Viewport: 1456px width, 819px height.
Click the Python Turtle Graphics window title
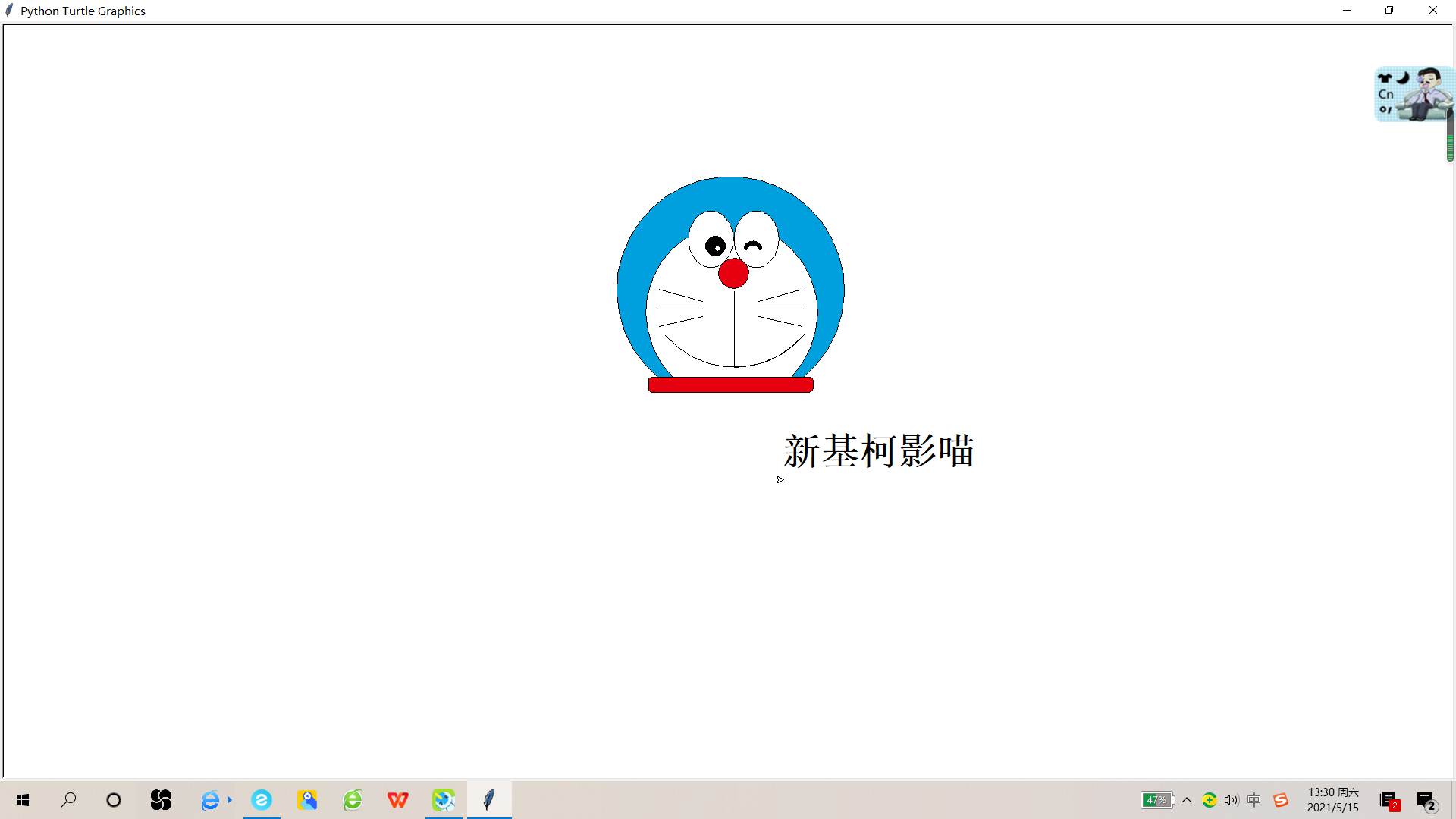click(x=83, y=11)
